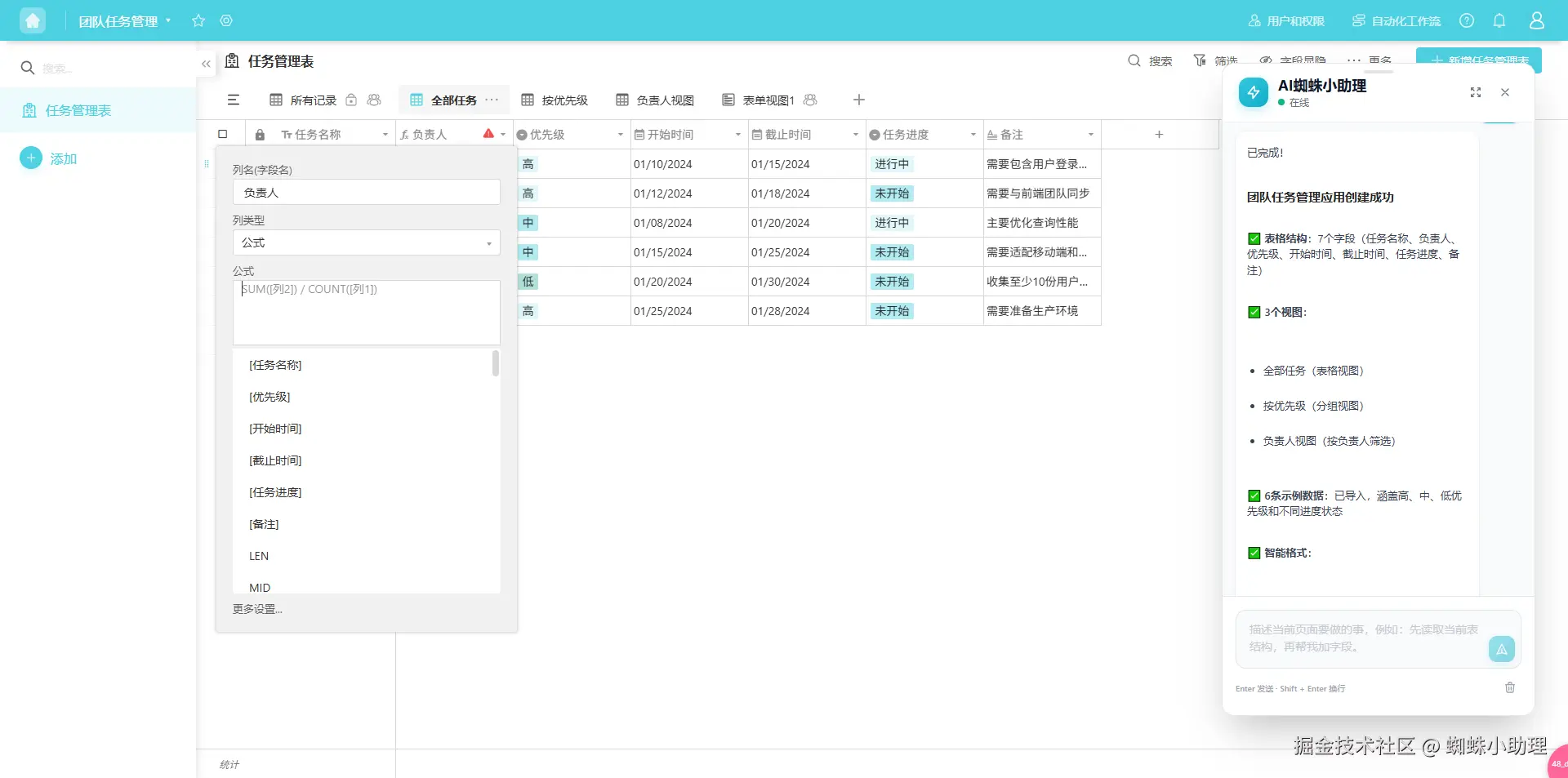Image resolution: width=1568 pixels, height=778 pixels.
Task: Click the 列名 input containing 负责人
Action: click(x=367, y=193)
